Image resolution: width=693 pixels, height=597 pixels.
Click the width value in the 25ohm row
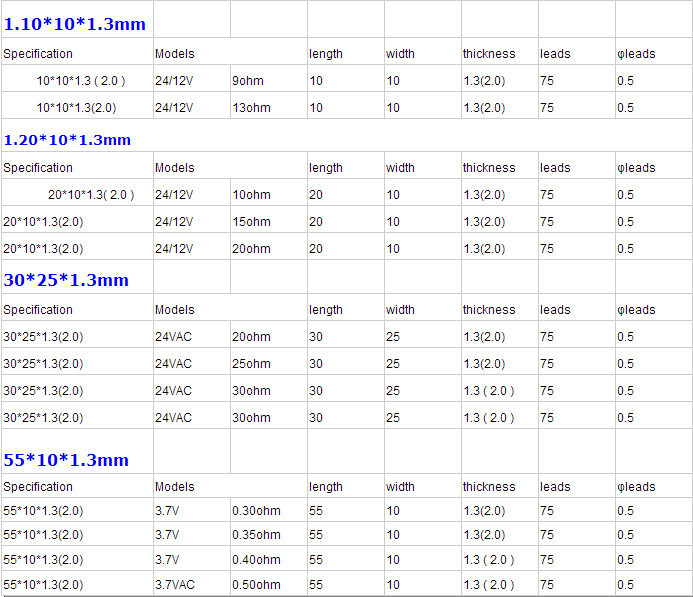(393, 364)
